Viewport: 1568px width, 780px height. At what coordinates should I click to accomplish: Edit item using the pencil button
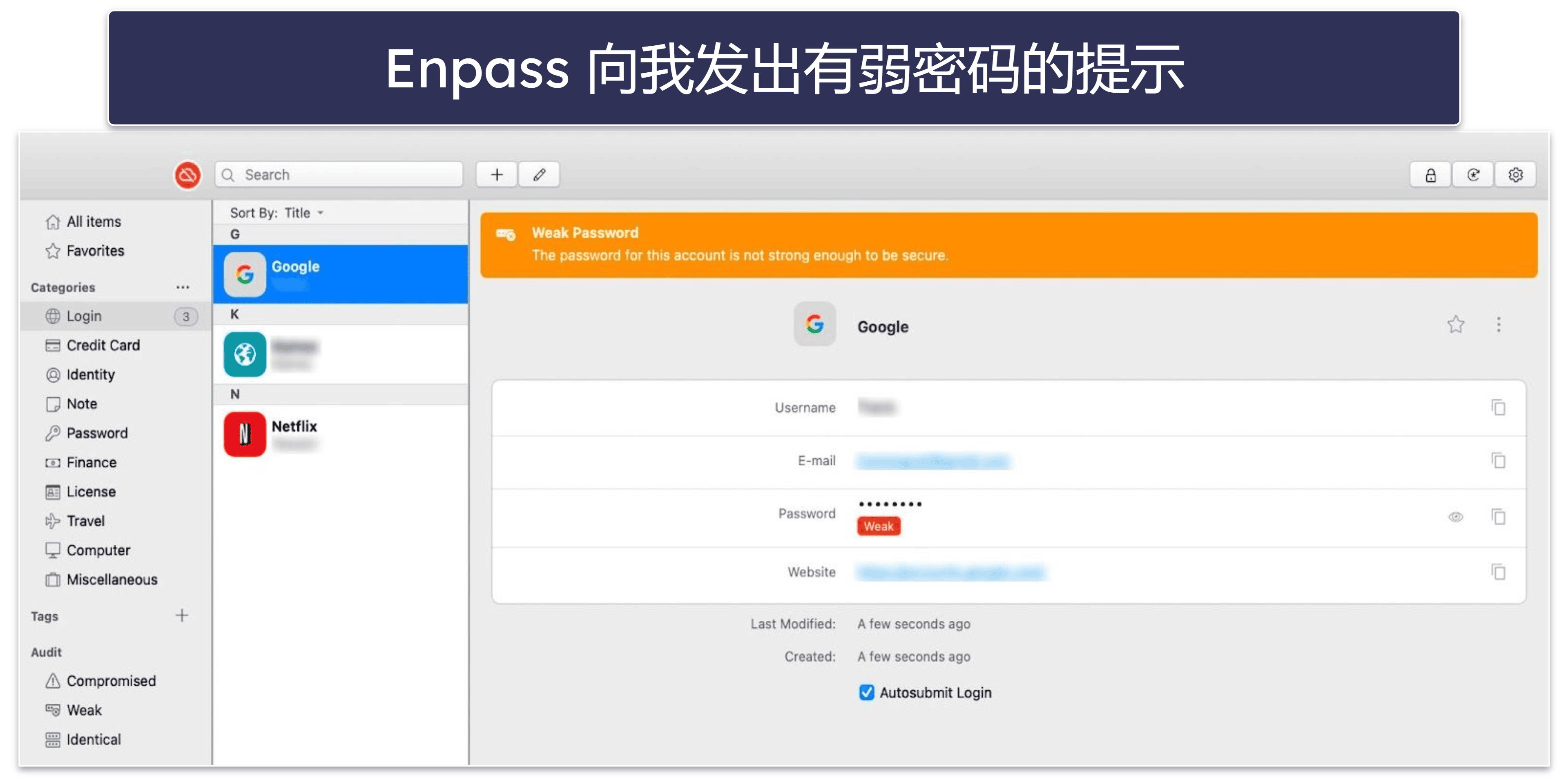[x=539, y=175]
